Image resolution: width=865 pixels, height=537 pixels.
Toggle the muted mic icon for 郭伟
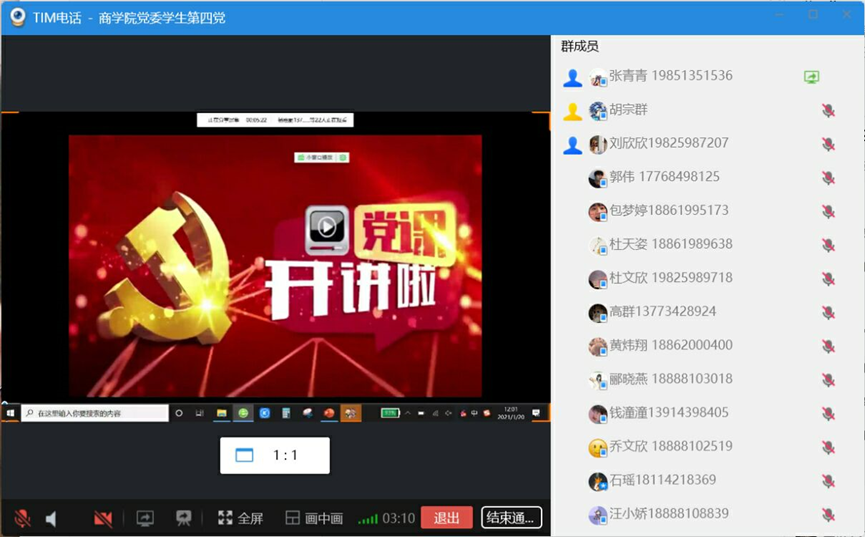click(x=828, y=178)
